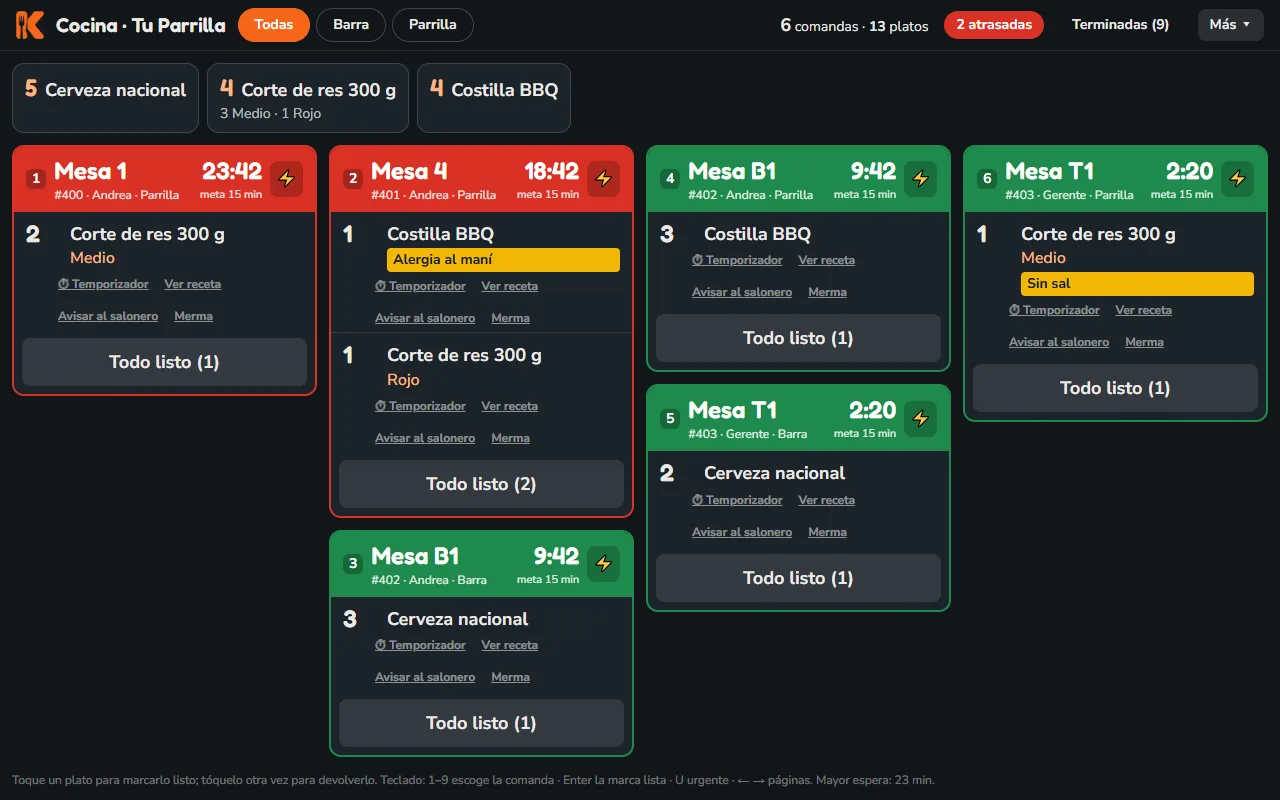This screenshot has height=800, width=1280.
Task: Click Todo listo on Mesa B1 Barra card
Action: 481,723
